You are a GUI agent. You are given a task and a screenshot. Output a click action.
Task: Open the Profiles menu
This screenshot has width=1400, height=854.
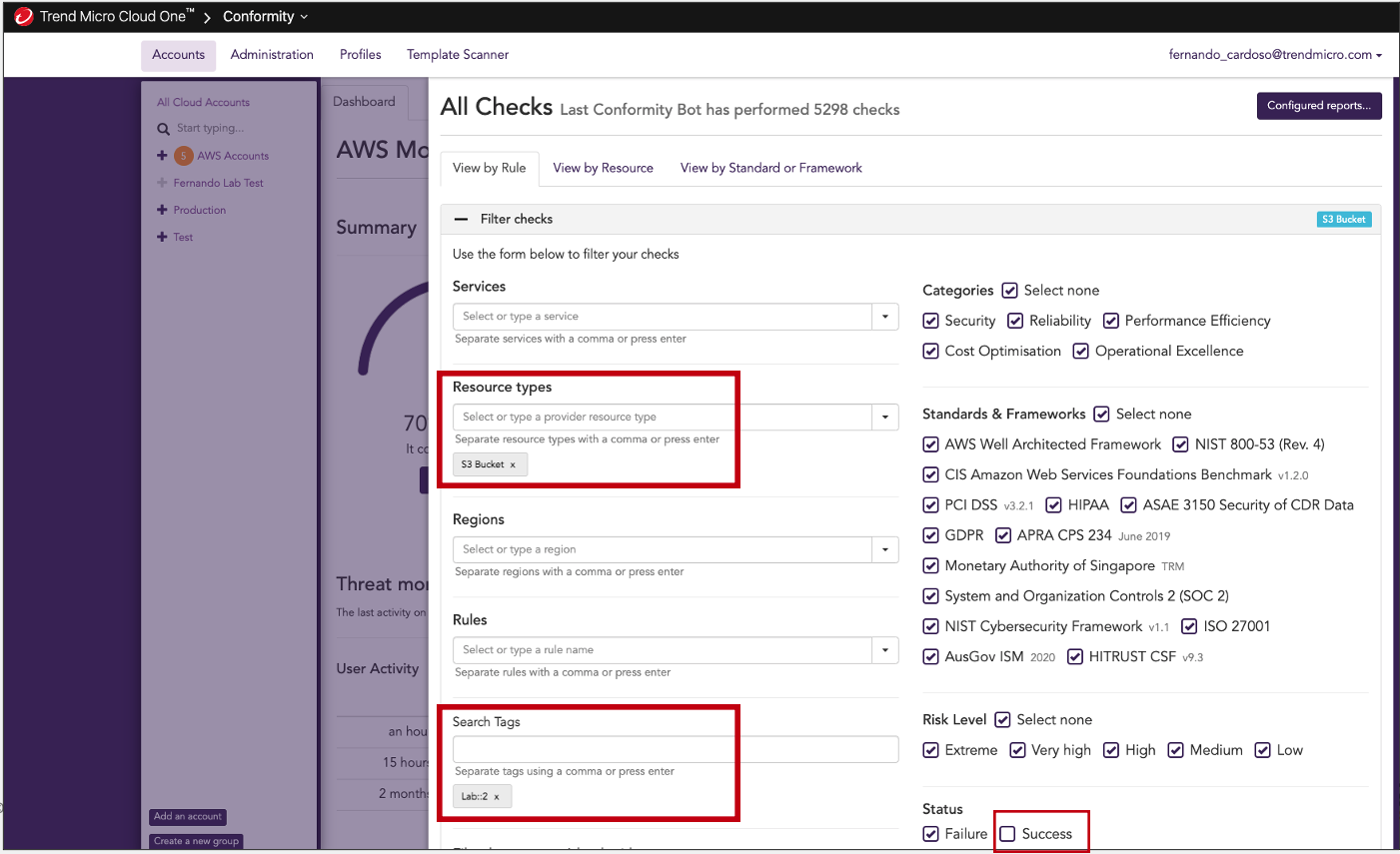point(361,55)
